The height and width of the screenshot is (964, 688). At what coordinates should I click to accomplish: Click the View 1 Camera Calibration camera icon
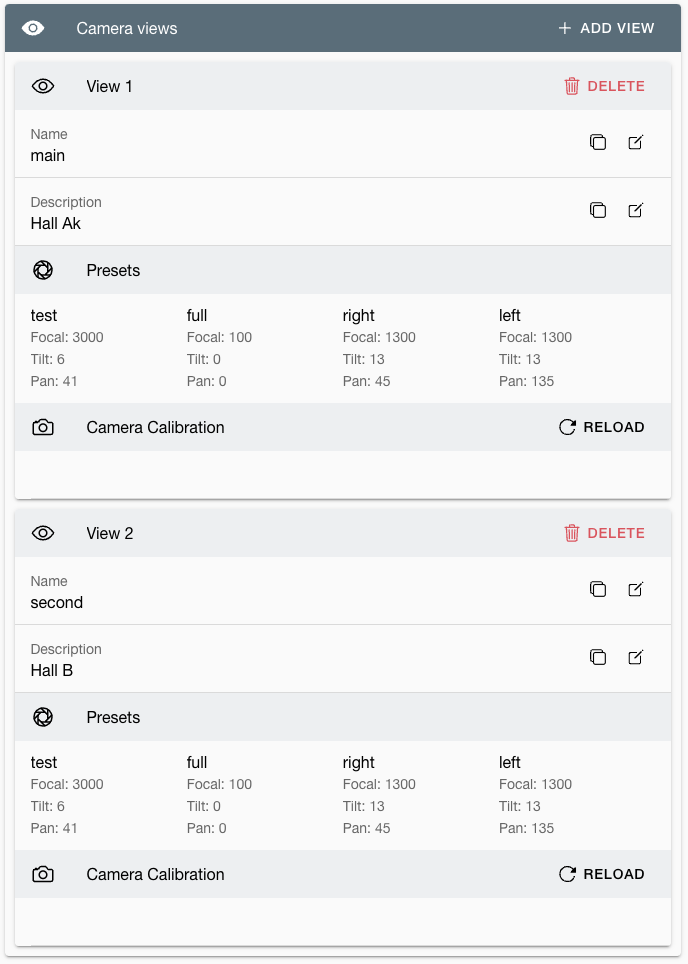[43, 427]
